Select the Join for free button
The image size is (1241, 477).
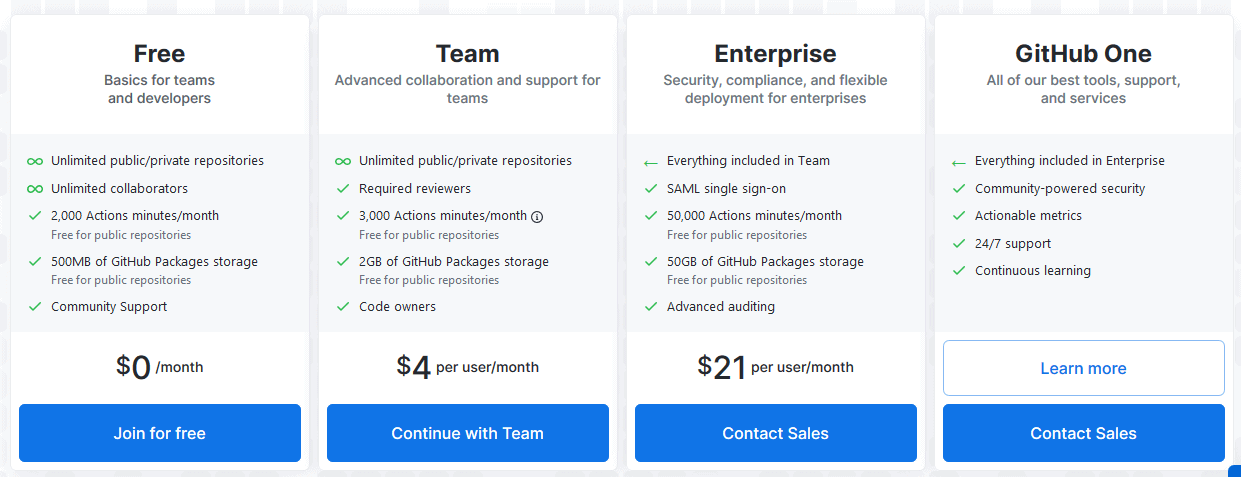click(160, 433)
